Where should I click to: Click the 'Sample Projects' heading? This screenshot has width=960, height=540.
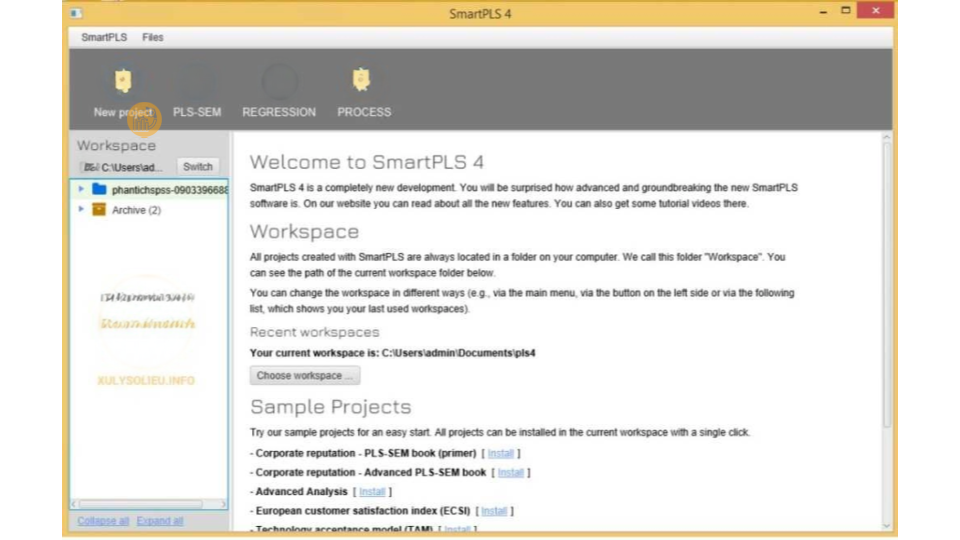(331, 407)
